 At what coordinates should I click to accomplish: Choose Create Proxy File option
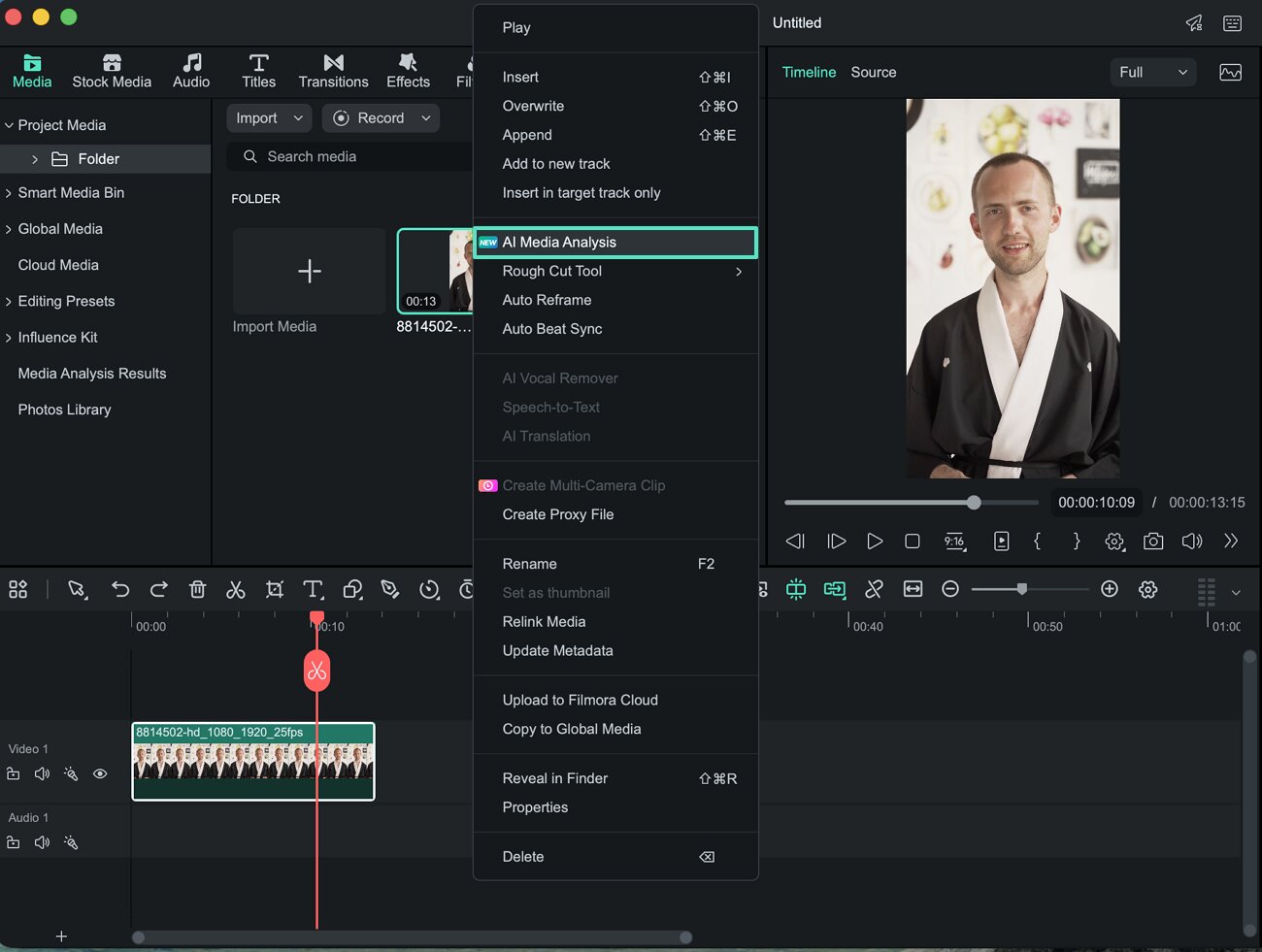(615, 514)
